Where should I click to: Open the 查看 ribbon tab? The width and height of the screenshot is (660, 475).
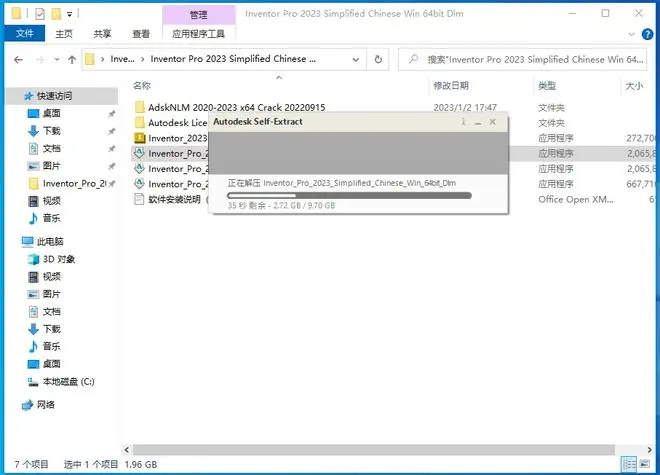pyautogui.click(x=141, y=34)
